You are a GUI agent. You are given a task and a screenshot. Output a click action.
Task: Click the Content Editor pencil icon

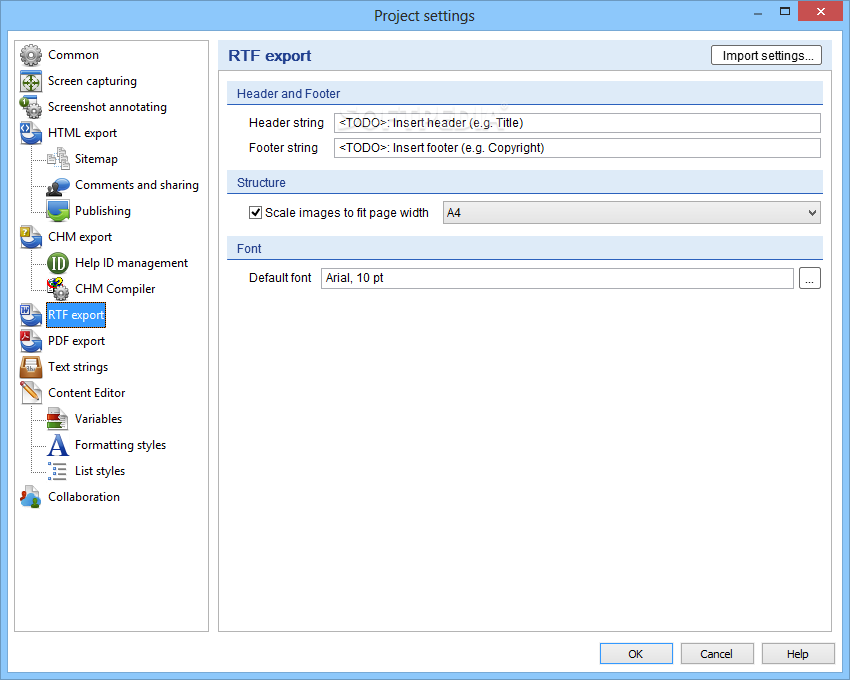click(x=31, y=393)
